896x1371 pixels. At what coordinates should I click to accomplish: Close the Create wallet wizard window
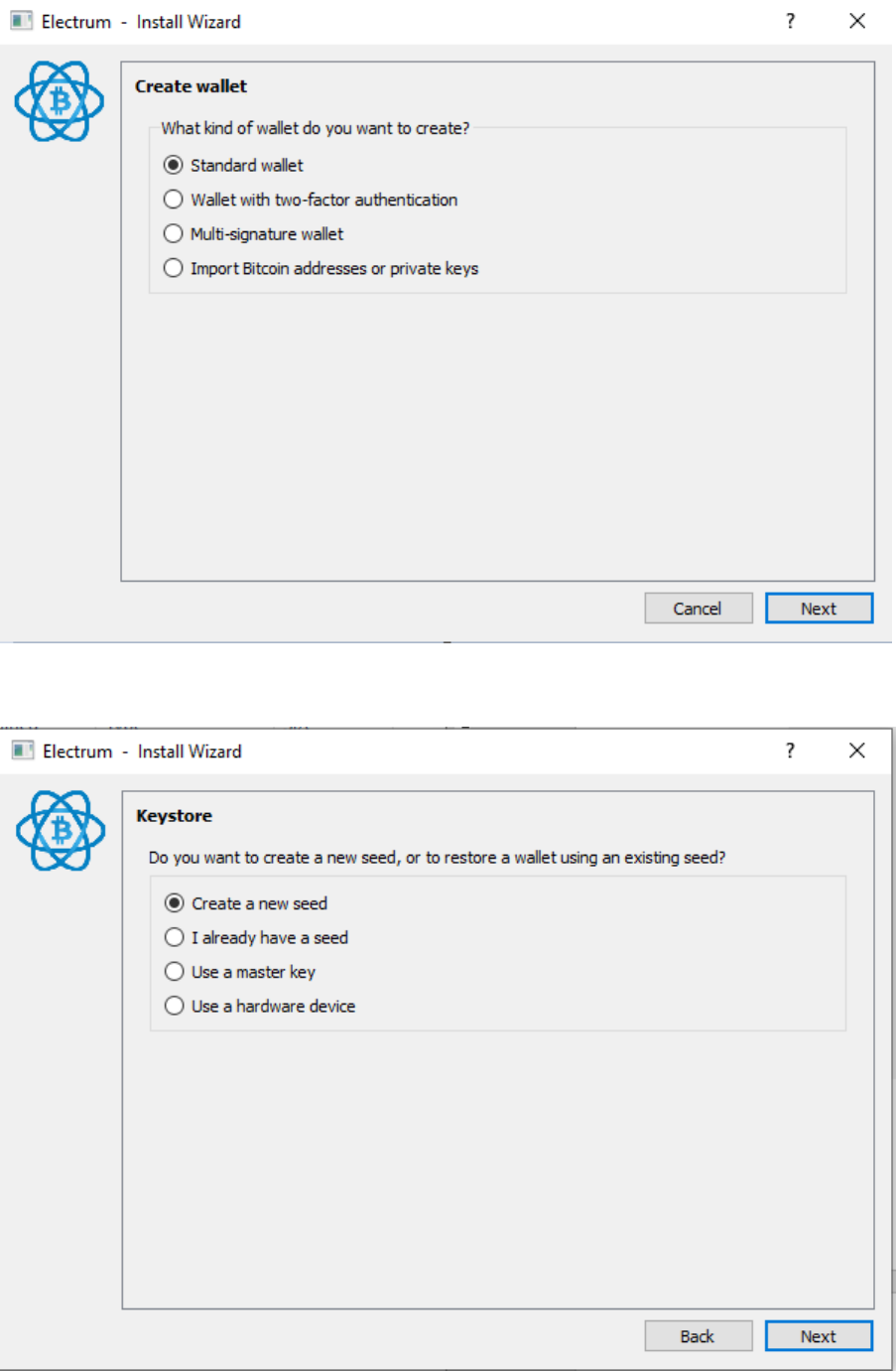click(x=857, y=21)
